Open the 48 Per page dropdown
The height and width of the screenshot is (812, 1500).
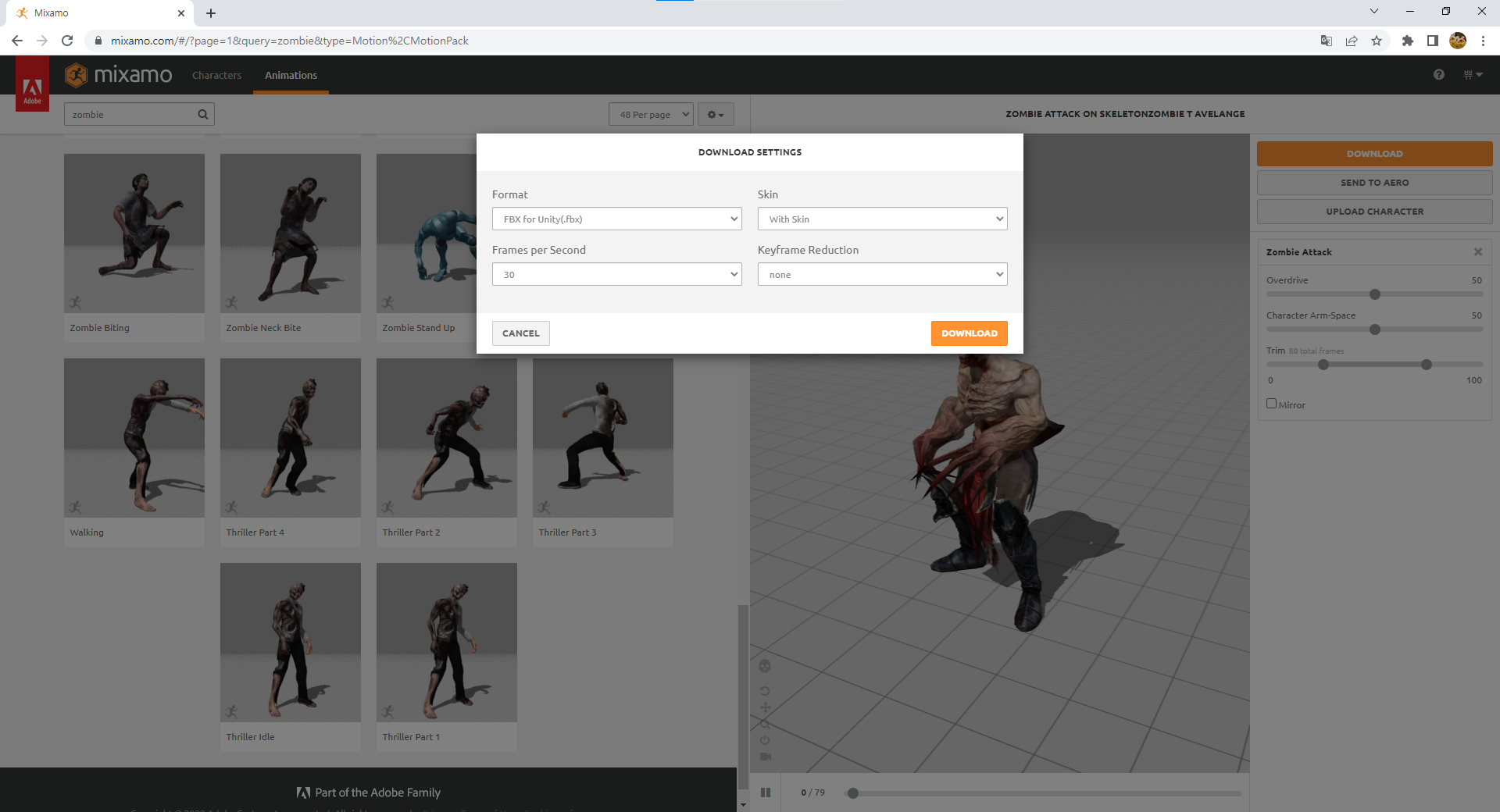(x=651, y=115)
